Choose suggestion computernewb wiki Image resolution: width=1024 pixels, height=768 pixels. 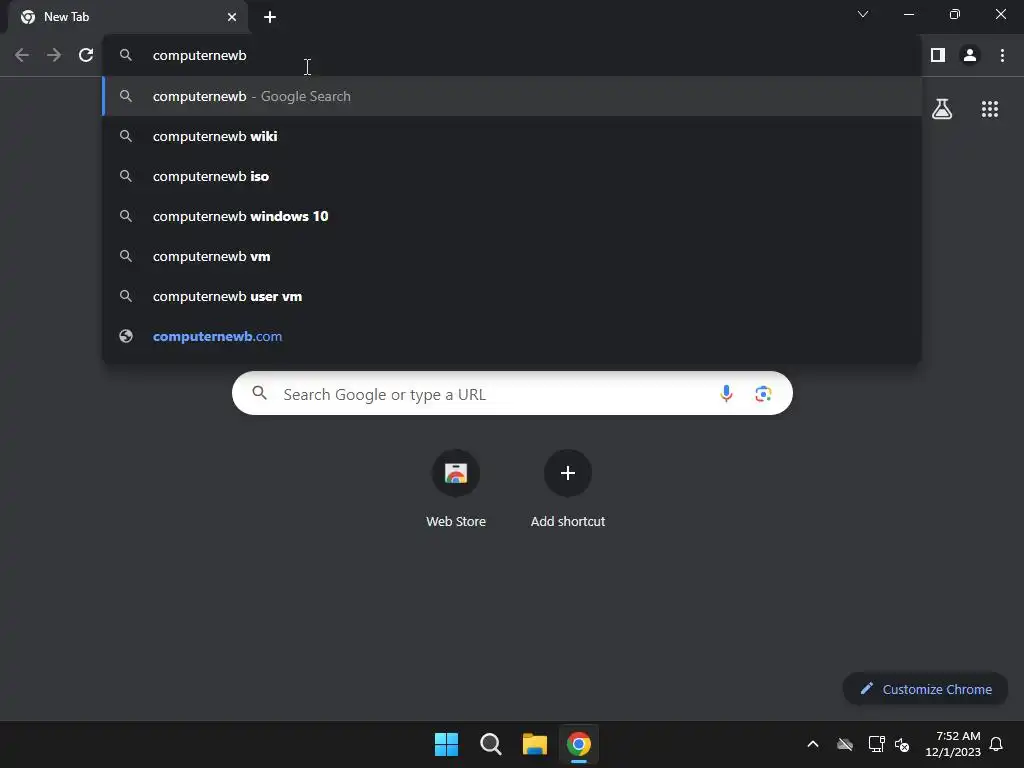(512, 136)
